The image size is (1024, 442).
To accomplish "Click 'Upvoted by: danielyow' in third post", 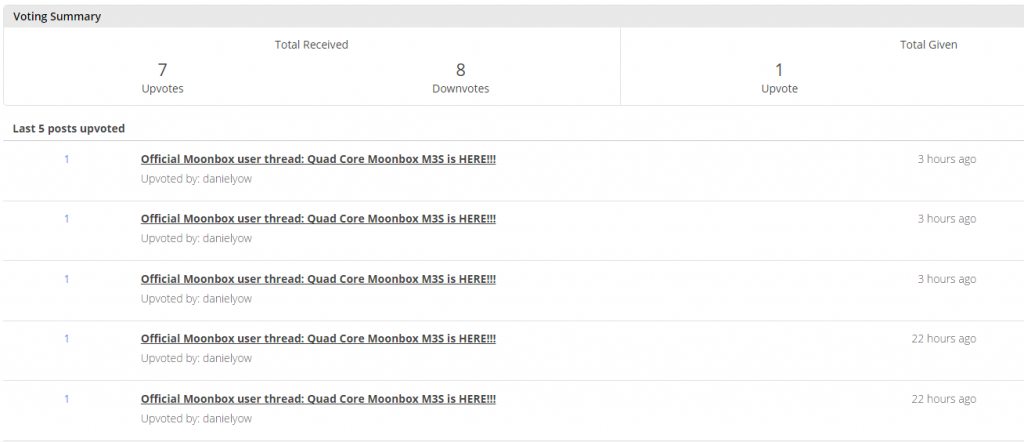I will tap(196, 298).
